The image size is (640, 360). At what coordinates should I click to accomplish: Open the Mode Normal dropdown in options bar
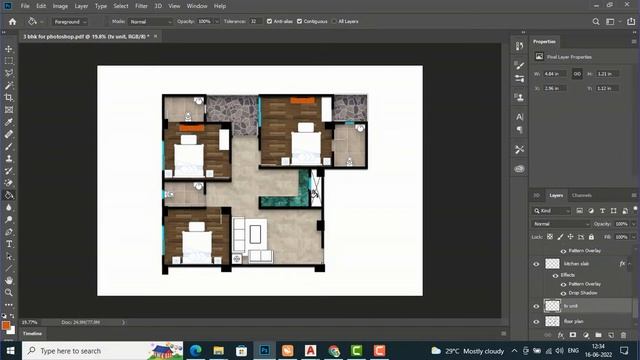click(x=150, y=22)
